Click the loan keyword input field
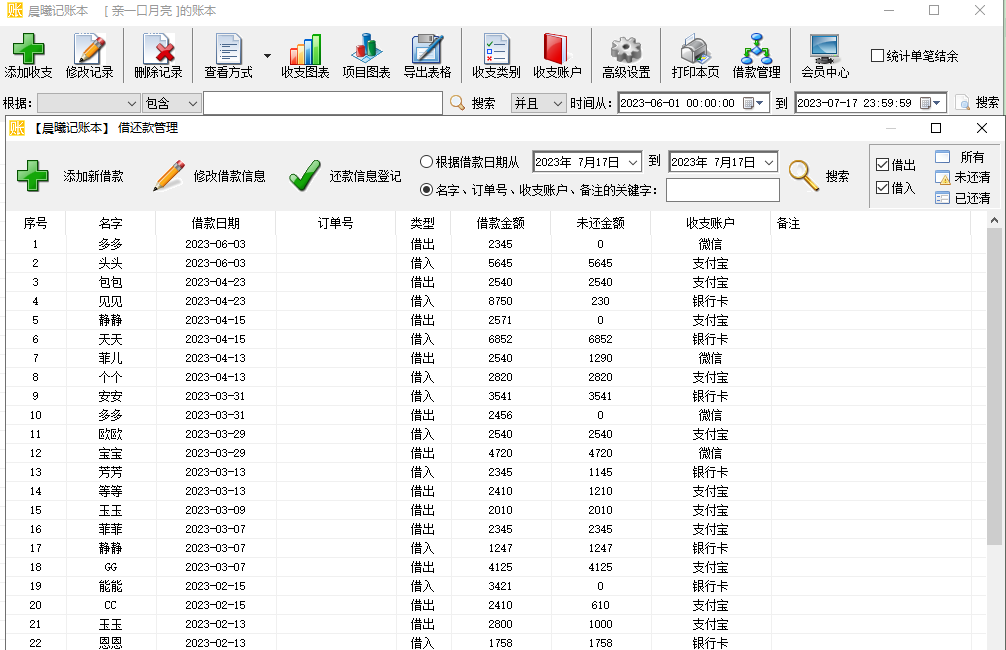The height and width of the screenshot is (650, 1006). [x=723, y=190]
